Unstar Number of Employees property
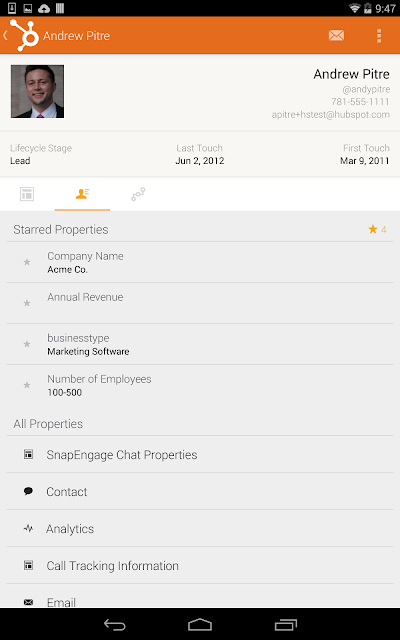This screenshot has height=640, width=400. pyautogui.click(x=27, y=385)
